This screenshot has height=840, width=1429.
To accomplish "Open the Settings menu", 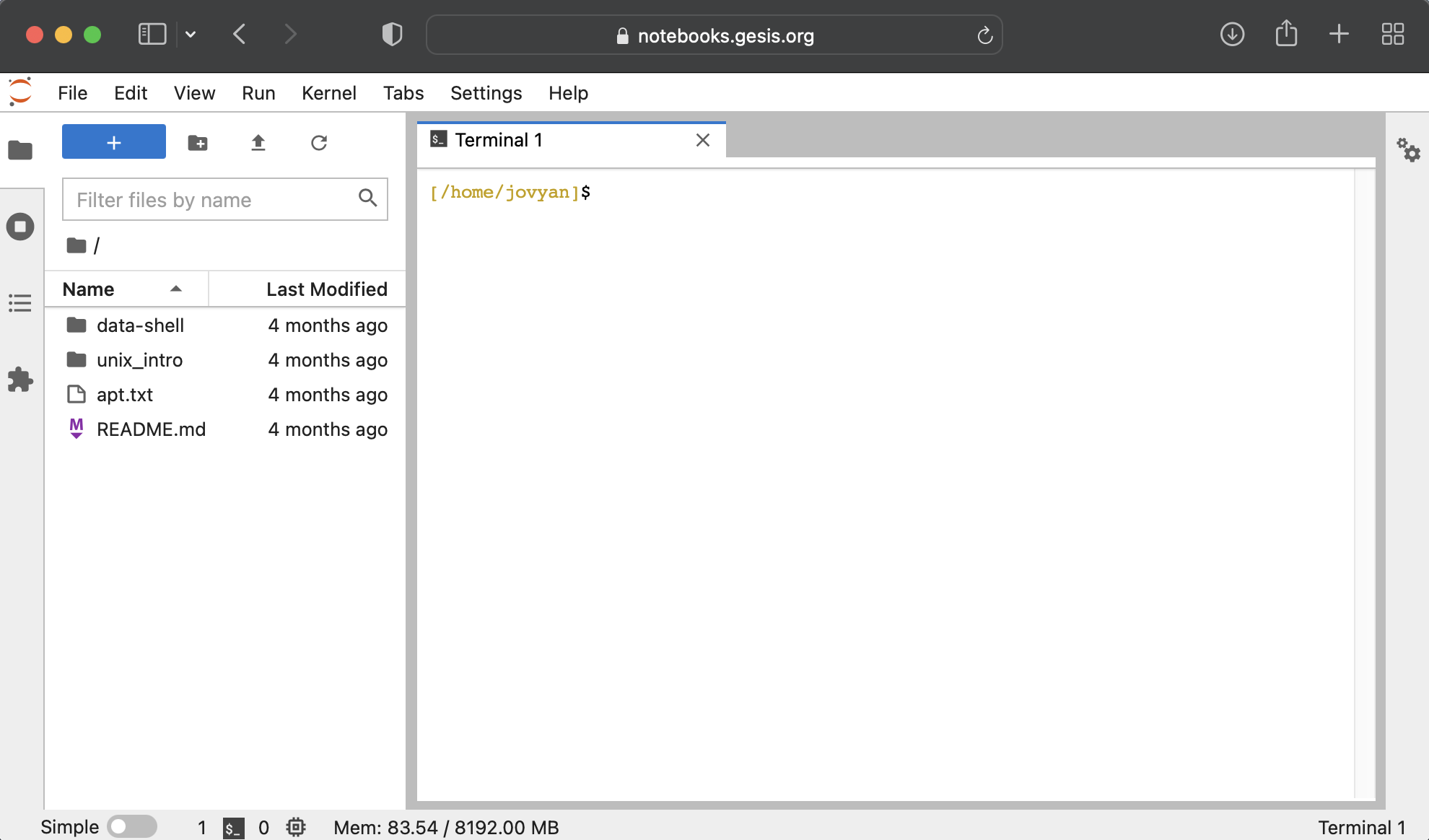I will [x=486, y=93].
